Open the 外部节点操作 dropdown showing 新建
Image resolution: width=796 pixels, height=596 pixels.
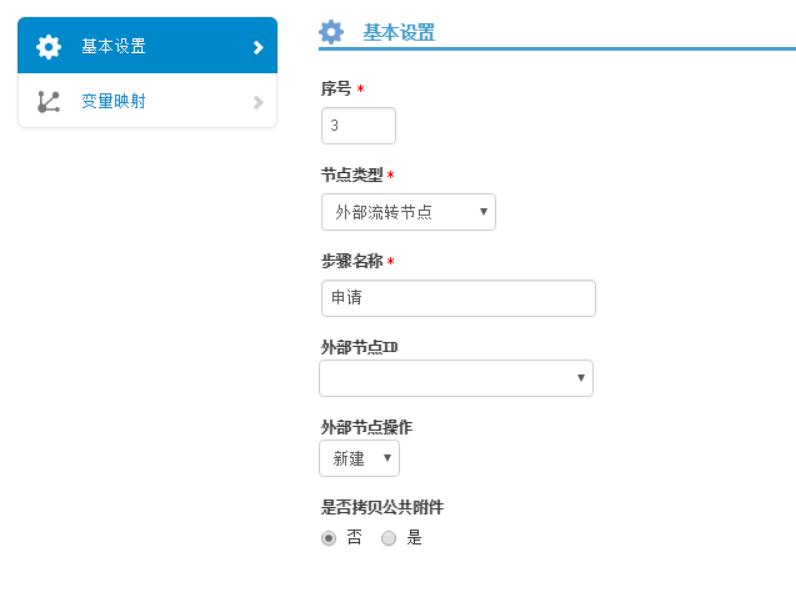click(x=359, y=458)
